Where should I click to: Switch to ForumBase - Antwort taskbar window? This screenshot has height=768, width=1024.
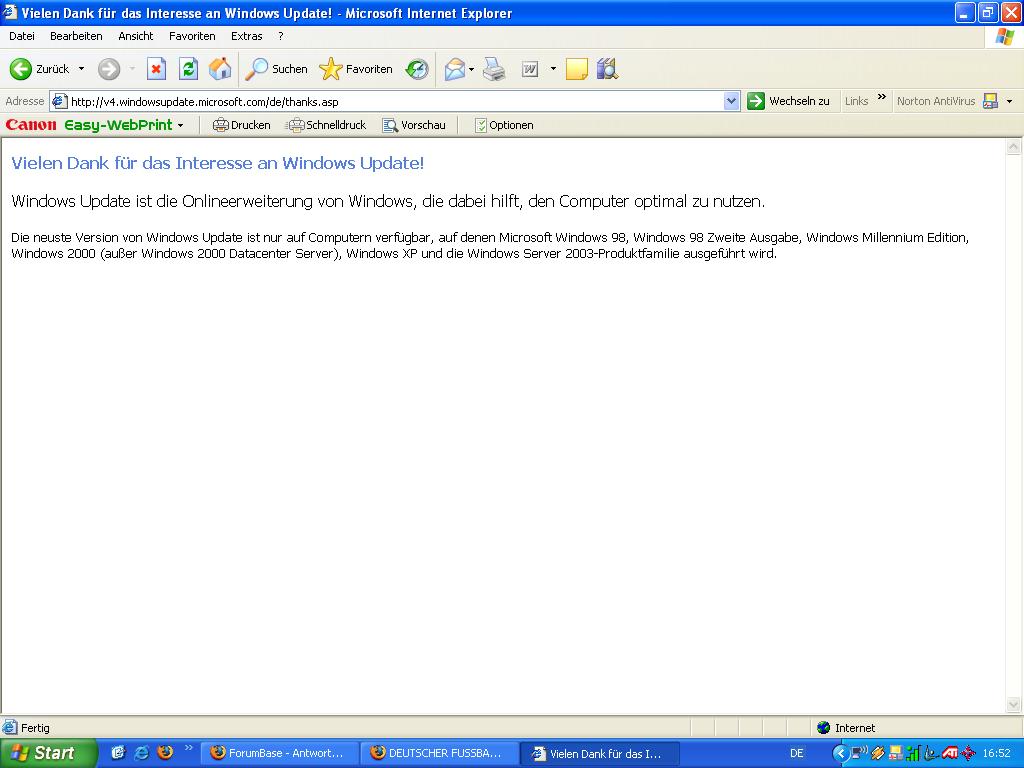pos(280,753)
